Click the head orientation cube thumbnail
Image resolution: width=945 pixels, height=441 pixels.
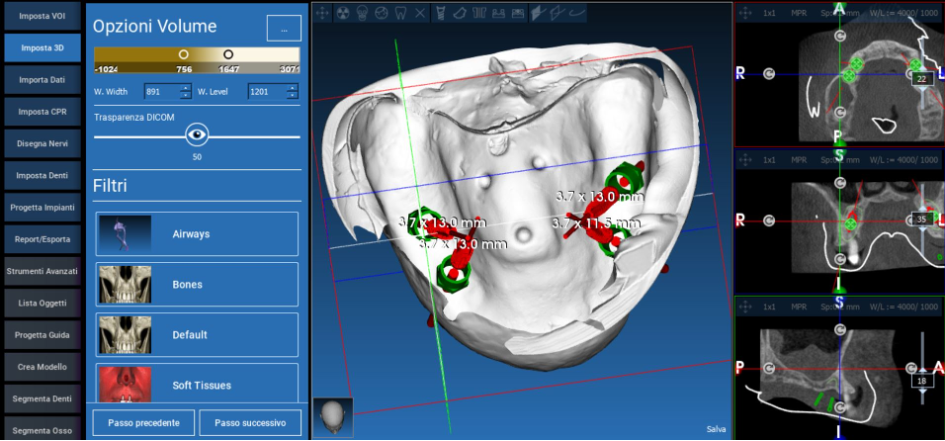pyautogui.click(x=333, y=417)
